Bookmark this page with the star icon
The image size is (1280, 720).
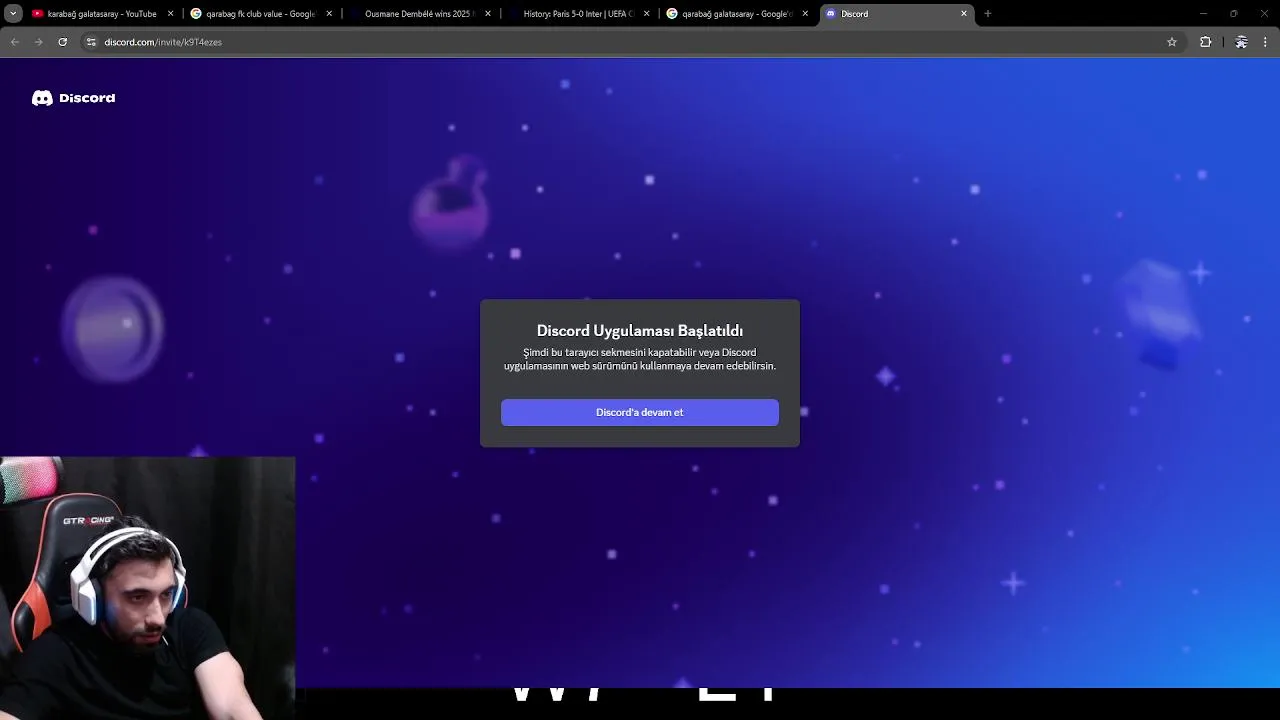pos(1172,42)
